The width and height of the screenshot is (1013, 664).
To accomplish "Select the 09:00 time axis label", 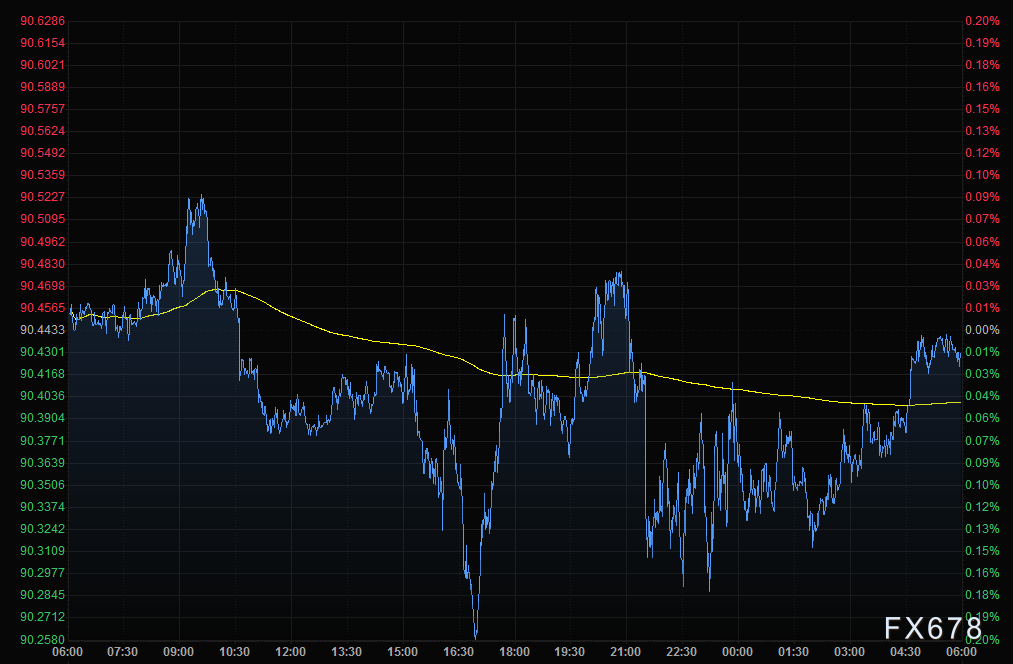I will click(178, 652).
